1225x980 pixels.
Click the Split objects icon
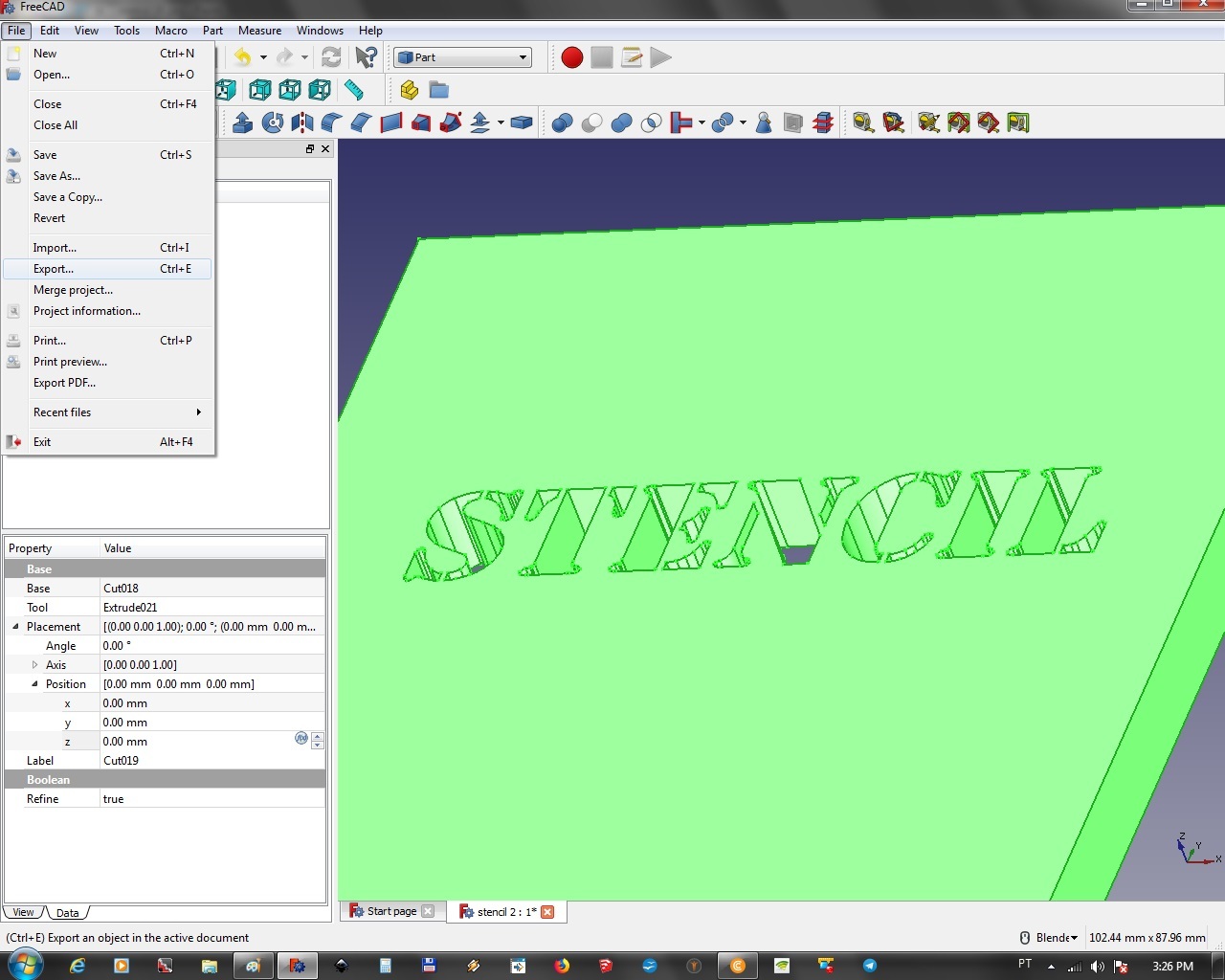coord(723,122)
